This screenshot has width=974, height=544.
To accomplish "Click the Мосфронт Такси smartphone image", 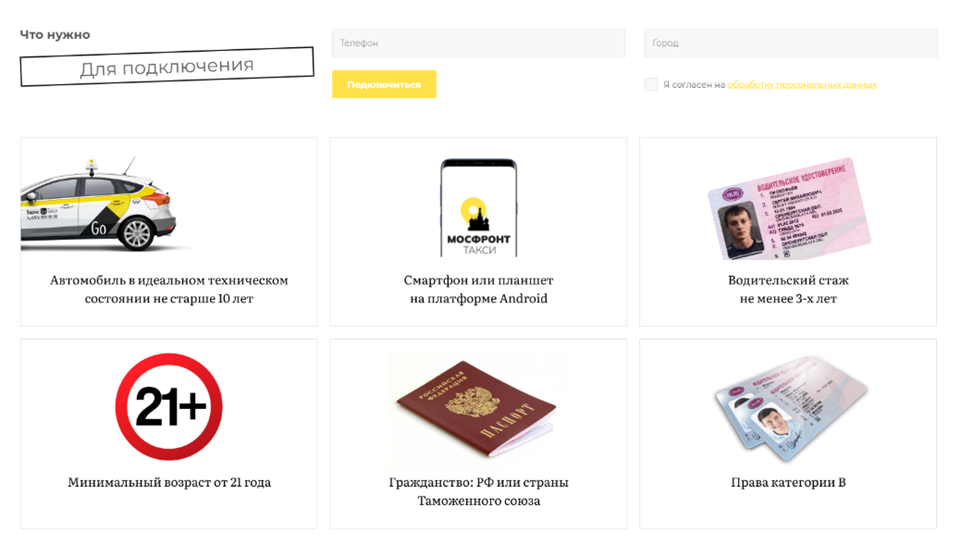I will click(478, 207).
